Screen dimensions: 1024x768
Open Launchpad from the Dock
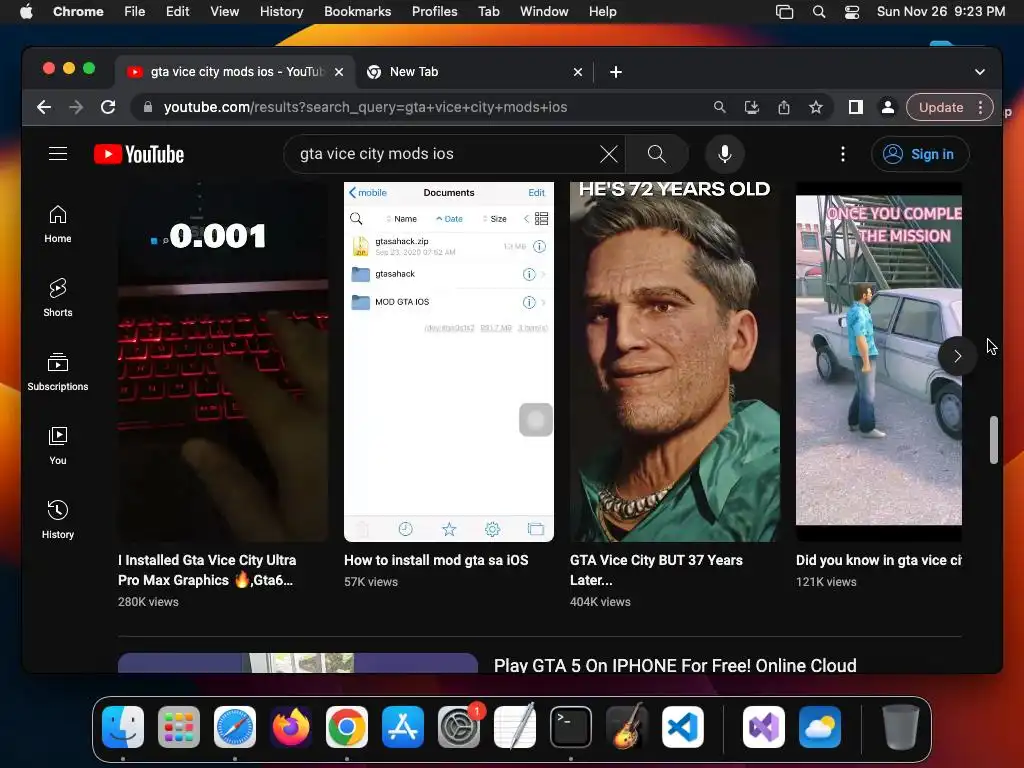click(179, 727)
